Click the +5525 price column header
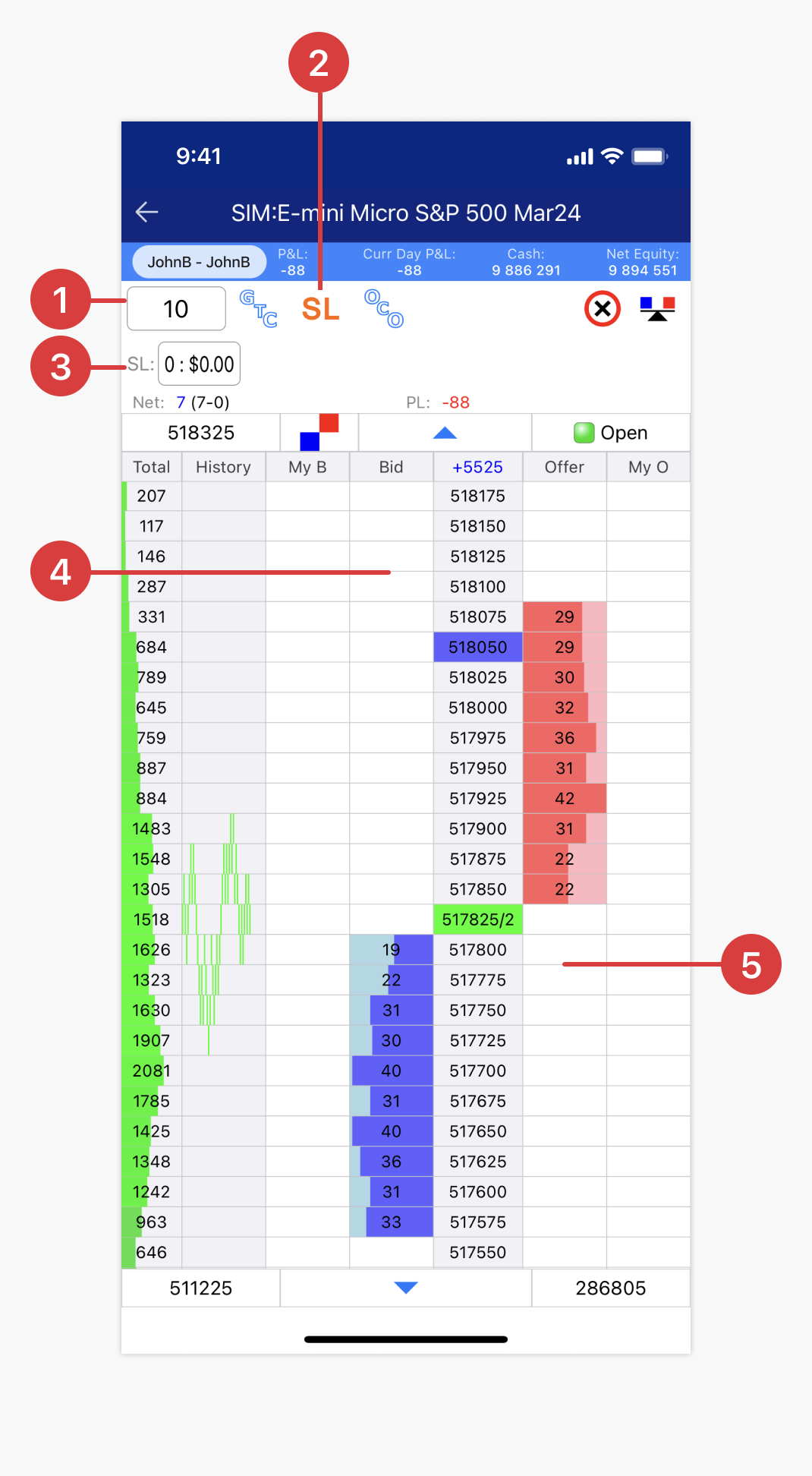The image size is (812, 1476). coord(477,467)
